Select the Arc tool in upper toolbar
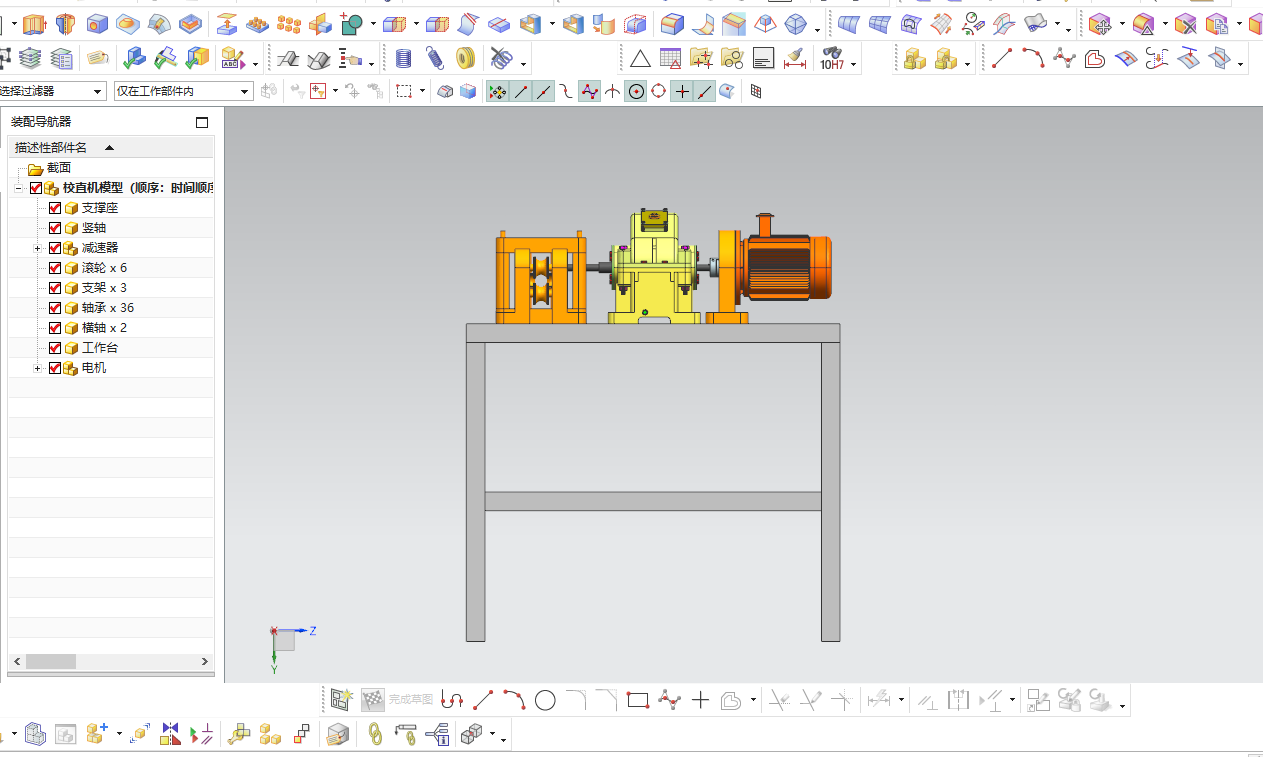This screenshot has width=1263, height=757. (1033, 59)
